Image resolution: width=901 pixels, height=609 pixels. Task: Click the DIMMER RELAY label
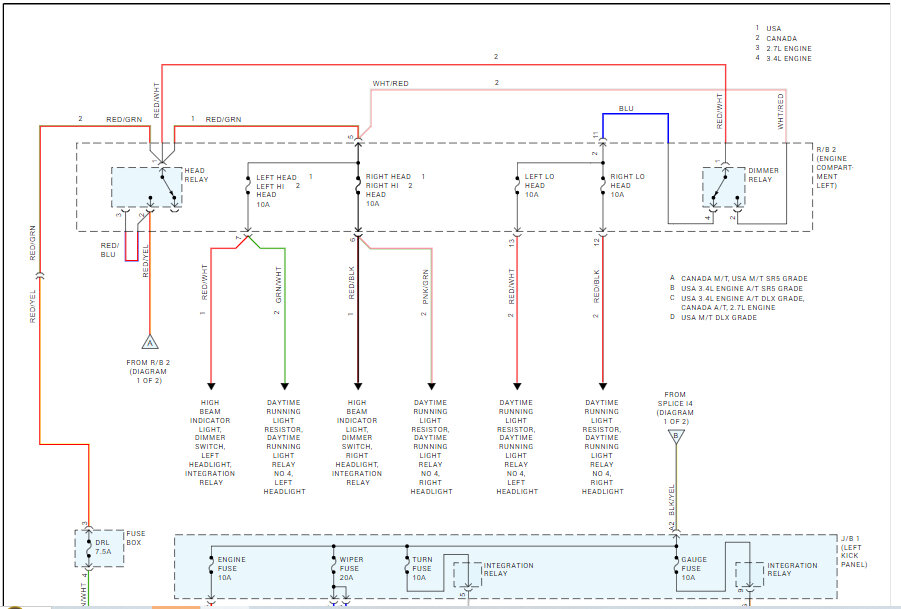click(x=763, y=175)
